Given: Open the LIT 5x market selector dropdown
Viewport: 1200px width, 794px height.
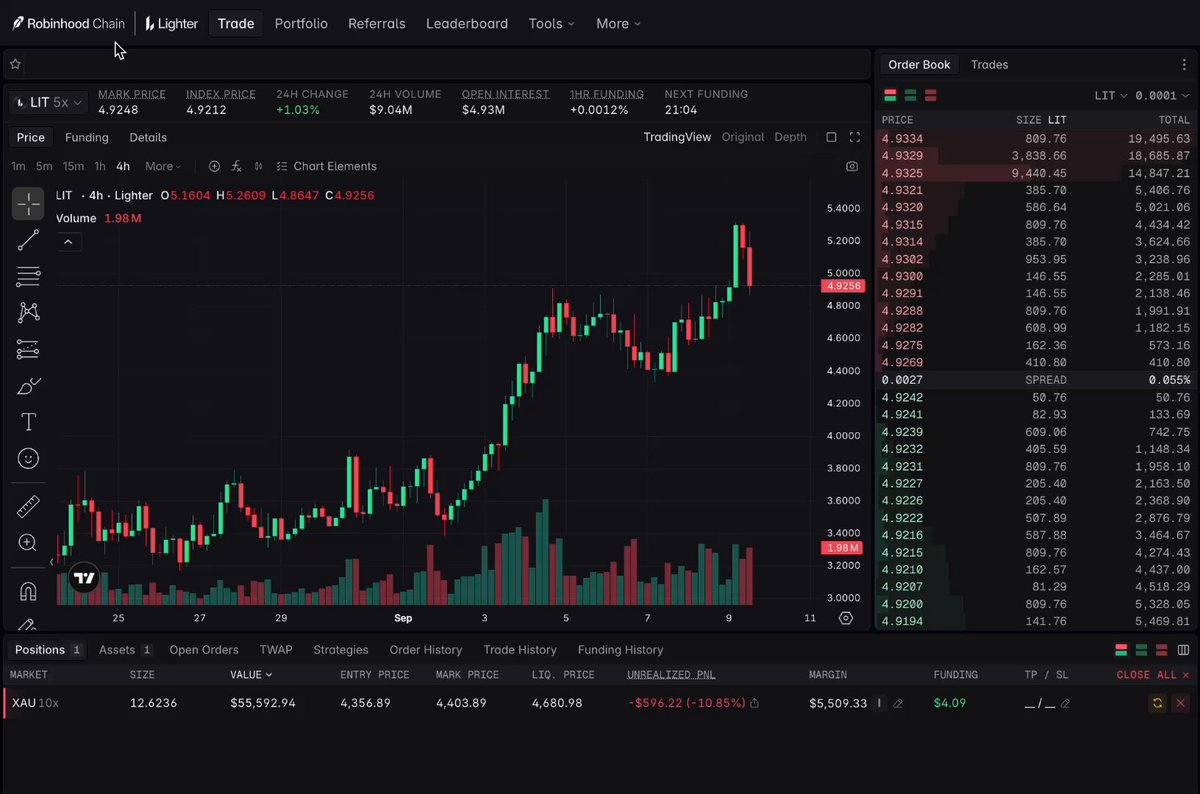Looking at the screenshot, I should 48,102.
